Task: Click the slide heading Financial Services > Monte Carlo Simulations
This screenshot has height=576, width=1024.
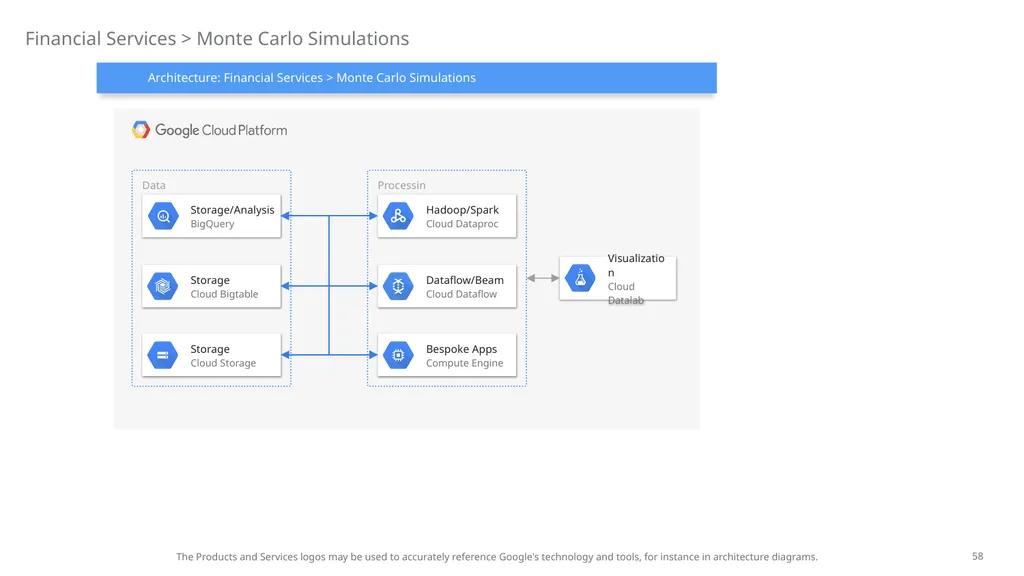Action: click(x=217, y=39)
